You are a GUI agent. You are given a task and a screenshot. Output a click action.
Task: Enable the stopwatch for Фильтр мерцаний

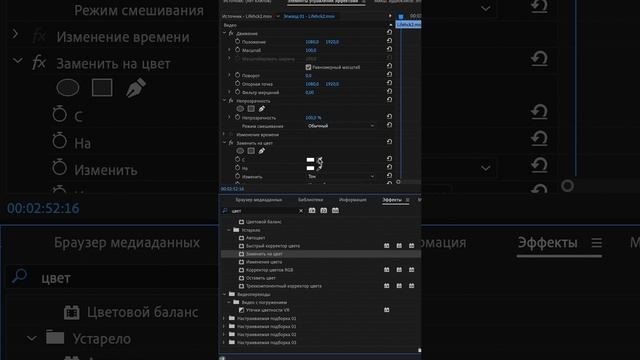coord(238,92)
